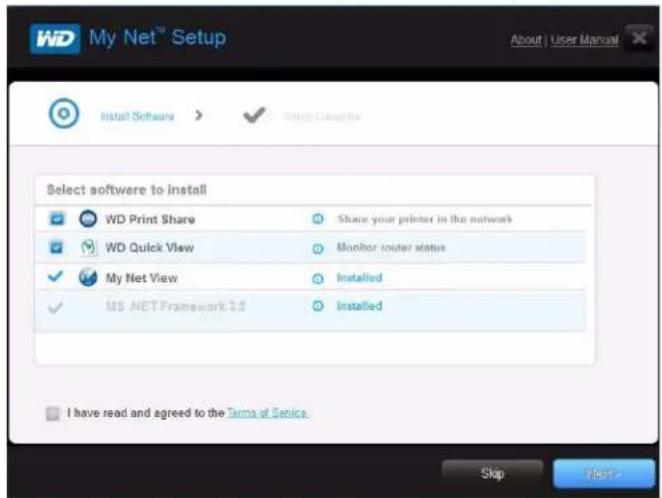Open info icon for WD Print Share

tap(317, 219)
